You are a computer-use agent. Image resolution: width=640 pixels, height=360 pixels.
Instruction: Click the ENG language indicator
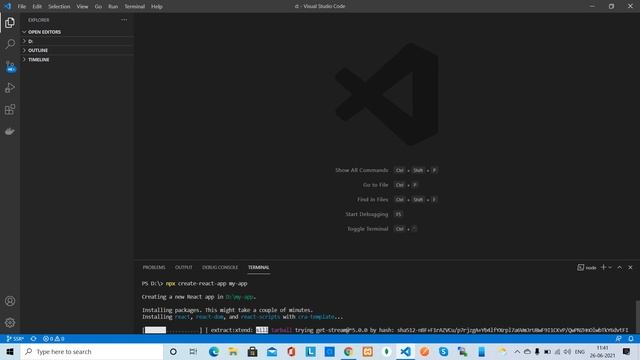click(x=580, y=351)
